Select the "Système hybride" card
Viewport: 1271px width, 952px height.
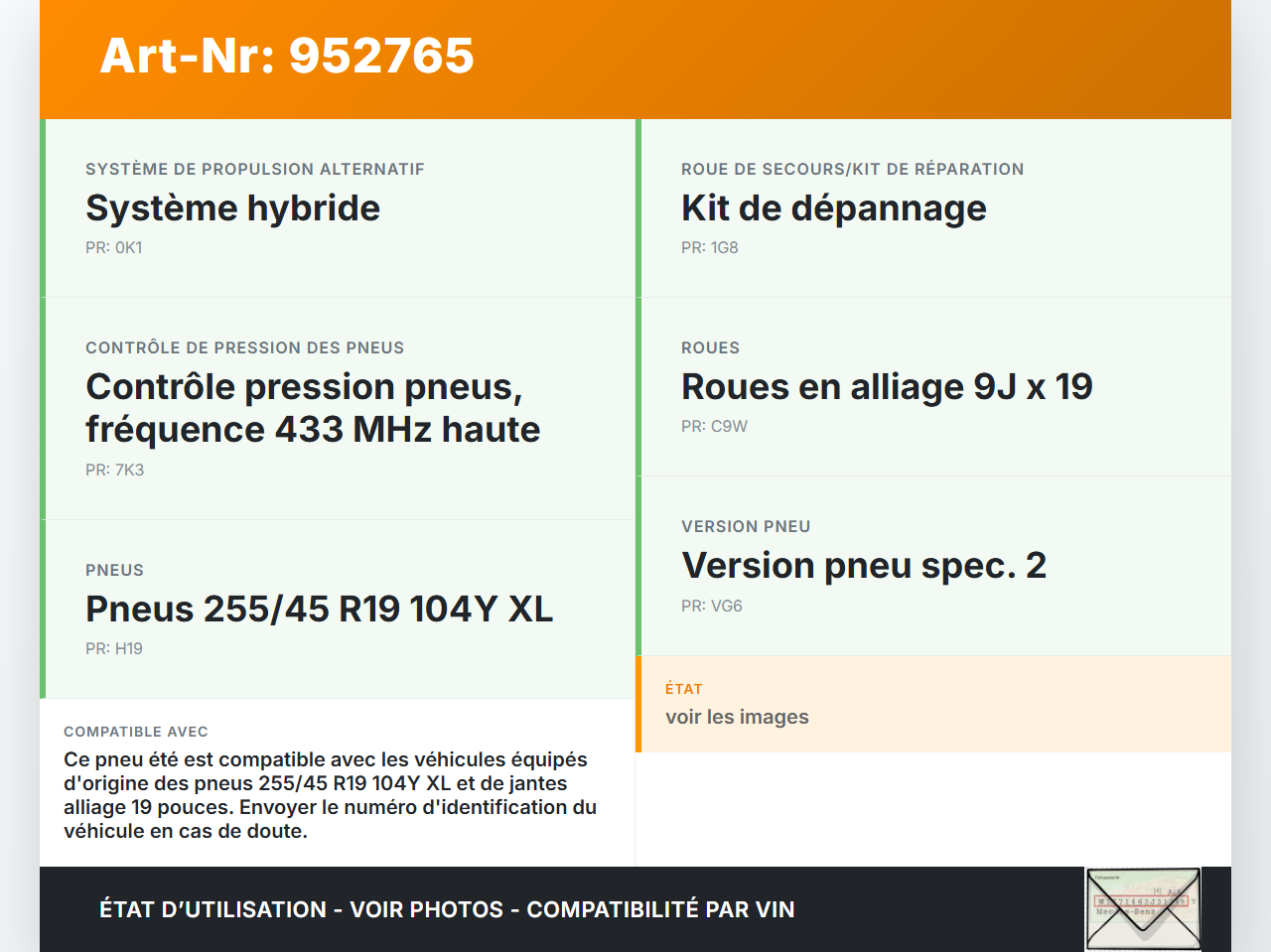pos(233,208)
